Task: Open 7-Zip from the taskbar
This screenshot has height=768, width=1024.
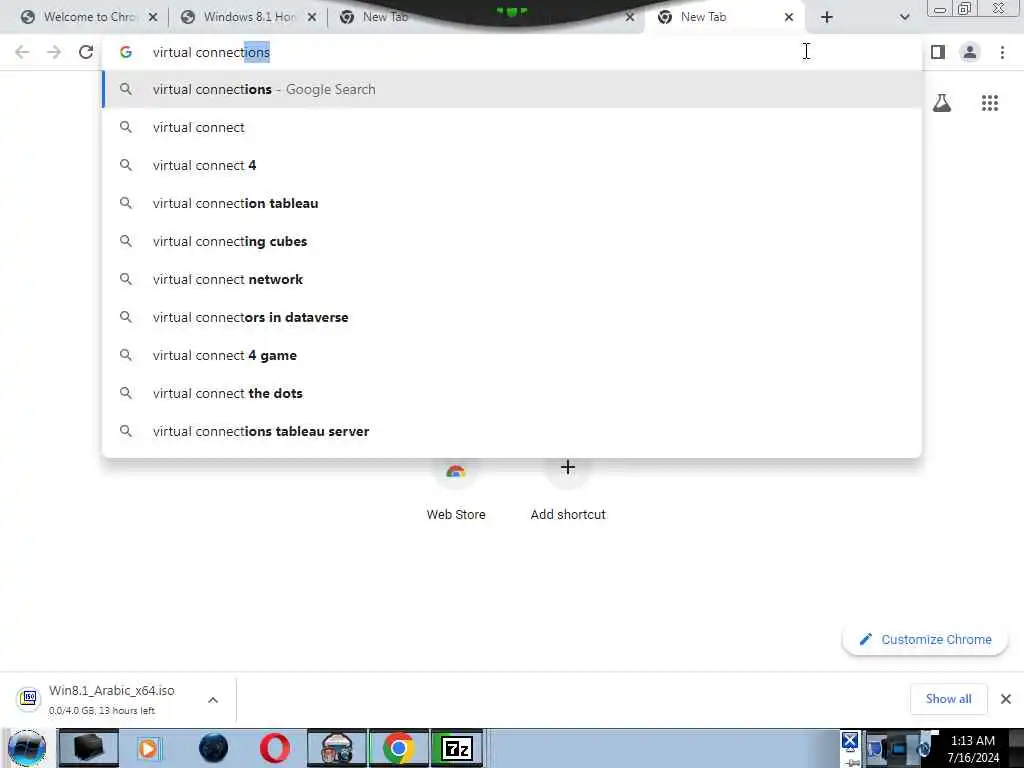Action: [x=457, y=748]
